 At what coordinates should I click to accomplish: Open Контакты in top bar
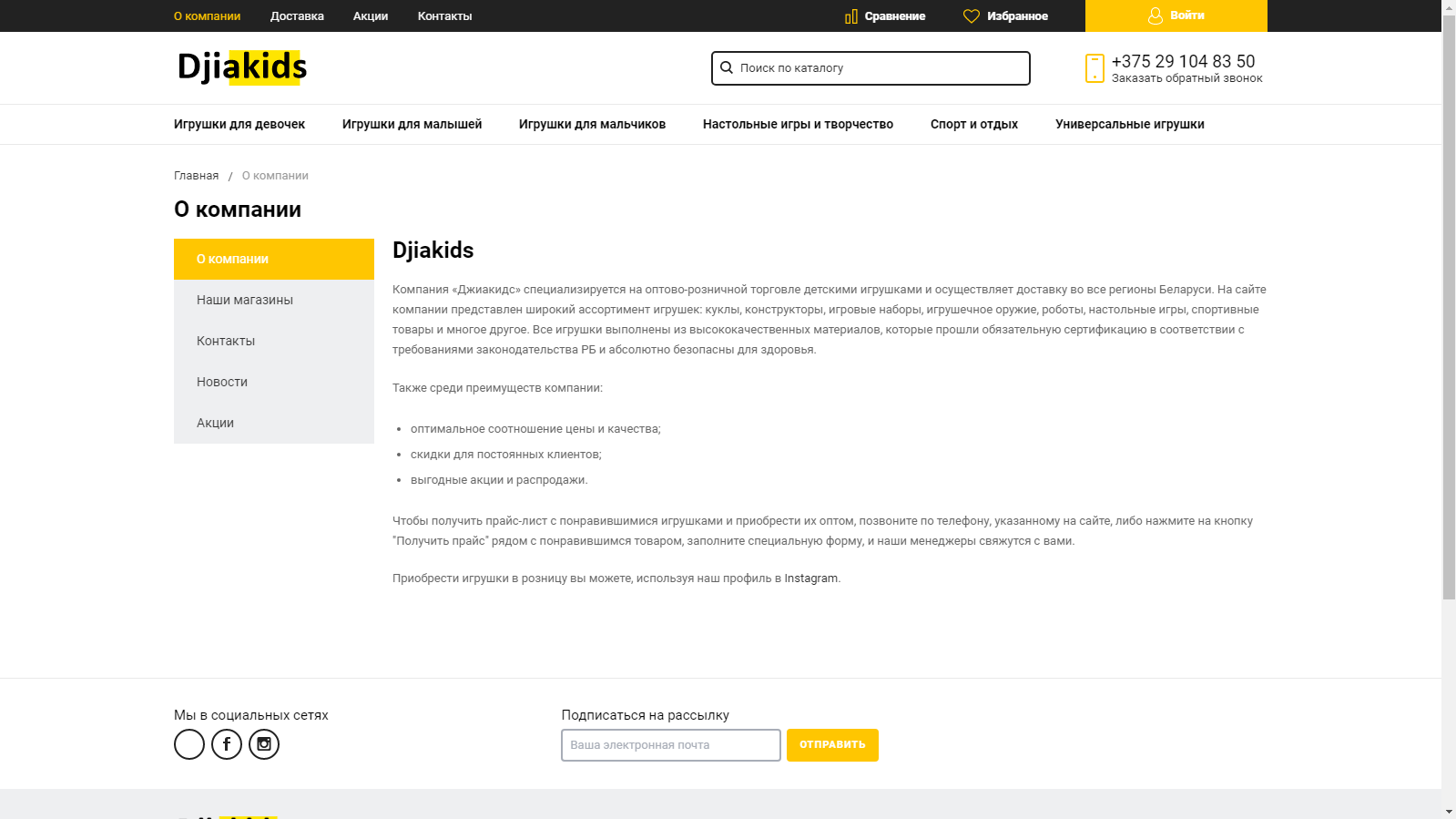point(444,16)
